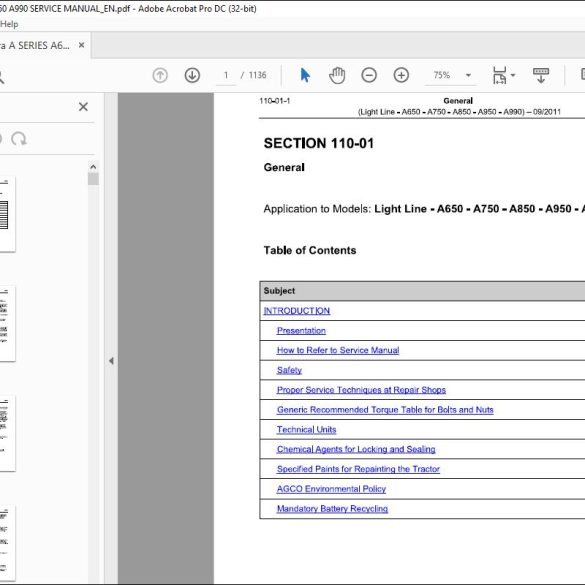Close the page thumbnails panel

click(83, 107)
